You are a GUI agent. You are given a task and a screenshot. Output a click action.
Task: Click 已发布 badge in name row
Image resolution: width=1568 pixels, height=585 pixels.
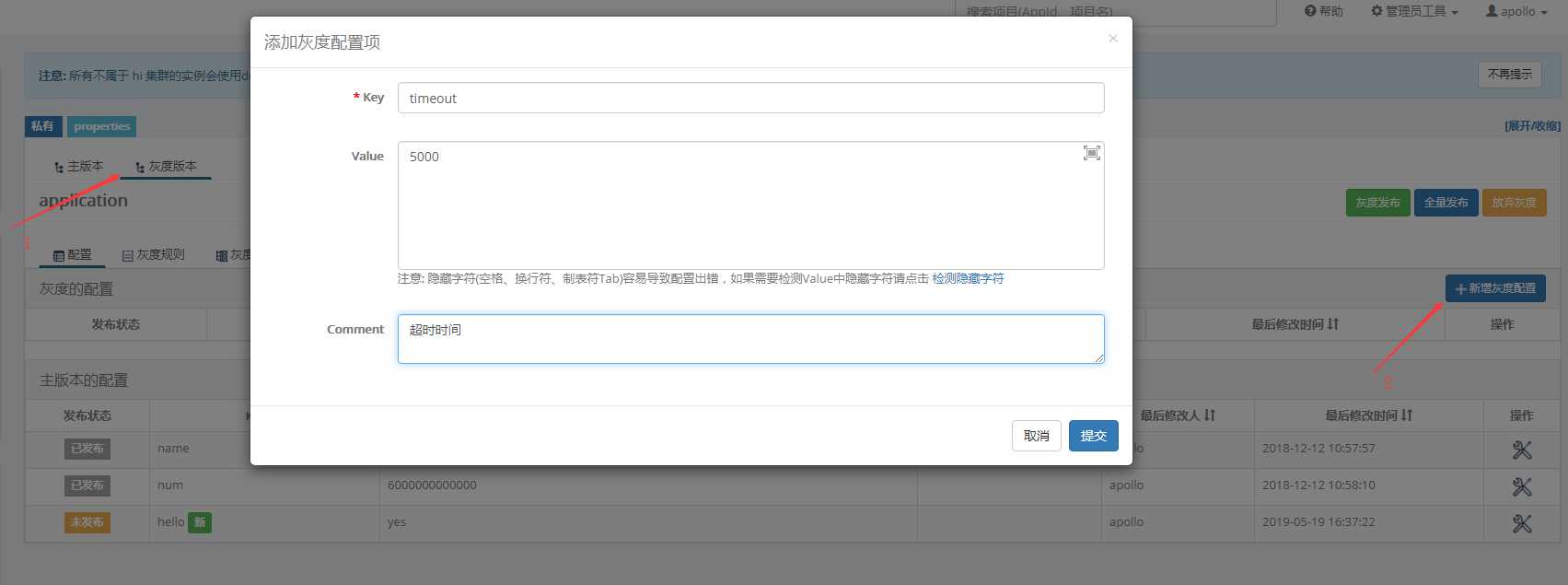point(87,449)
